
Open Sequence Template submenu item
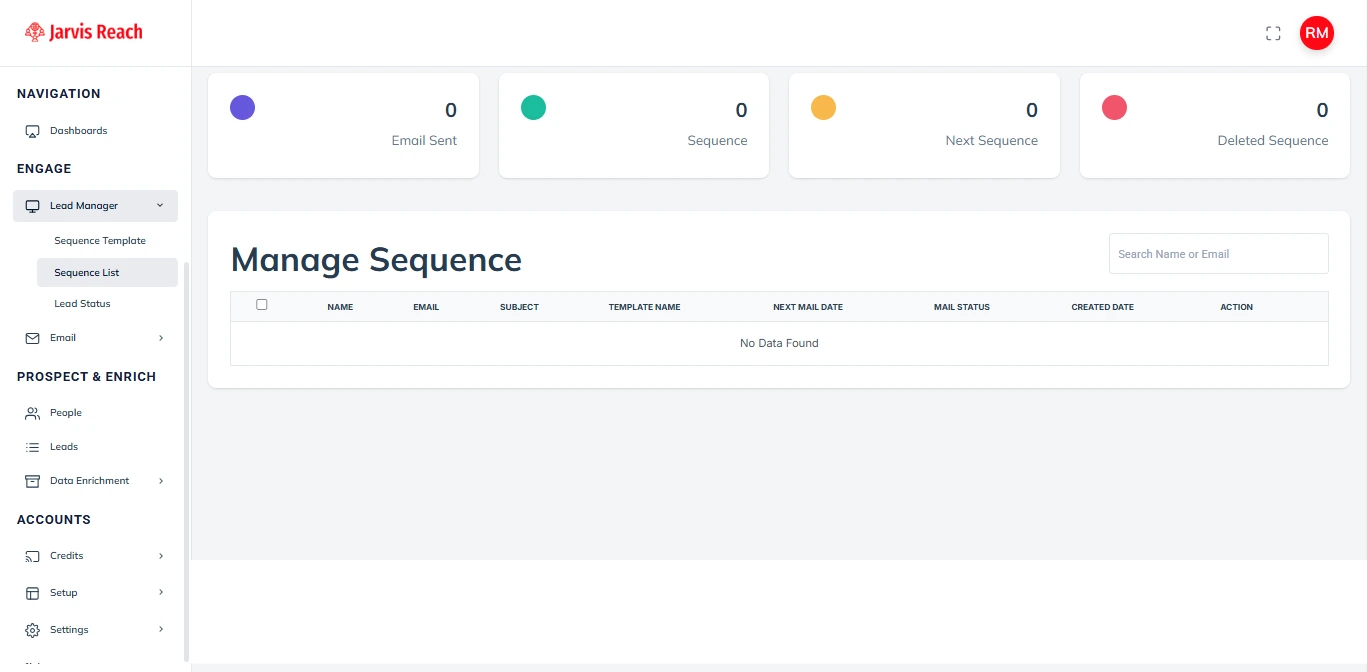click(100, 241)
